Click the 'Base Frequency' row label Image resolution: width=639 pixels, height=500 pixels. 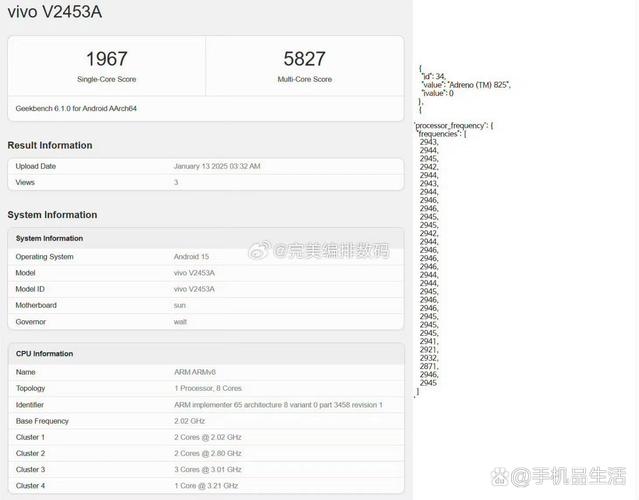pyautogui.click(x=42, y=421)
